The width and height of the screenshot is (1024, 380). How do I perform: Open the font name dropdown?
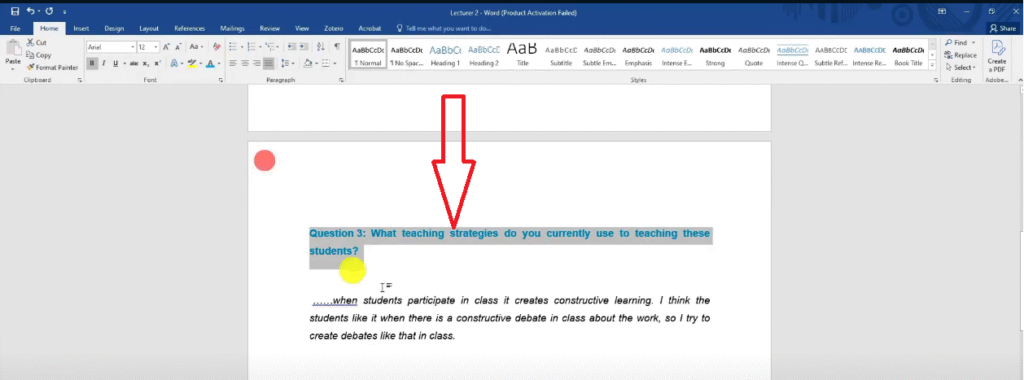133,47
